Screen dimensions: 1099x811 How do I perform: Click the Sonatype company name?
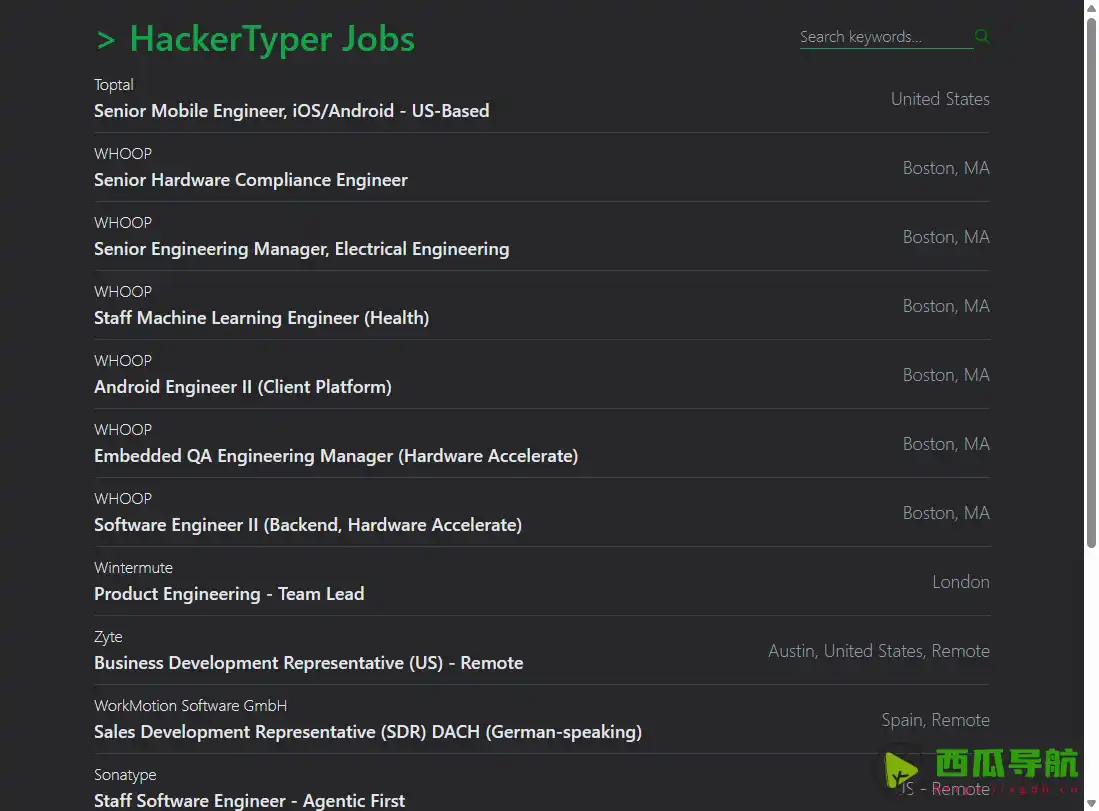click(x=125, y=775)
